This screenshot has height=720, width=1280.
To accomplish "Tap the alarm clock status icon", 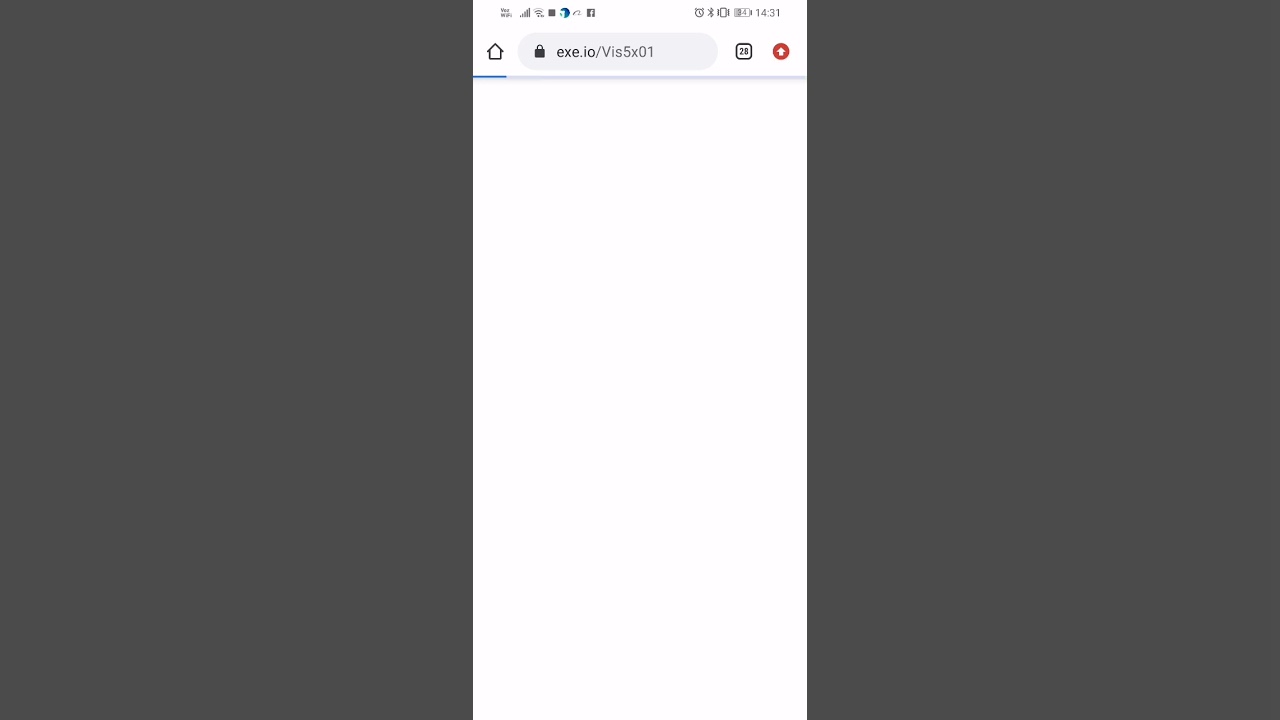I will 700,13.
